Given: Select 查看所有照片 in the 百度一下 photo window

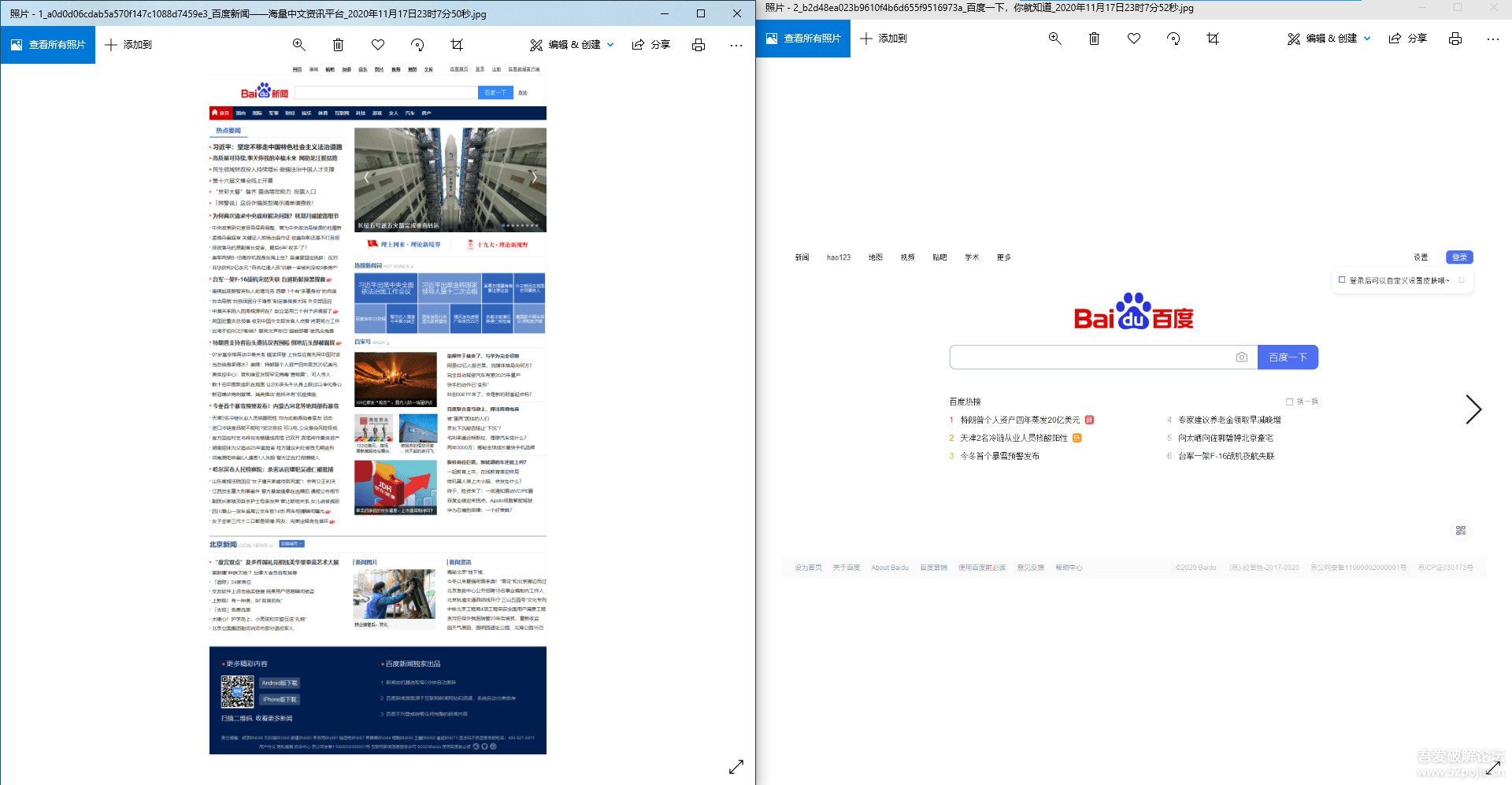Looking at the screenshot, I should click(x=803, y=39).
